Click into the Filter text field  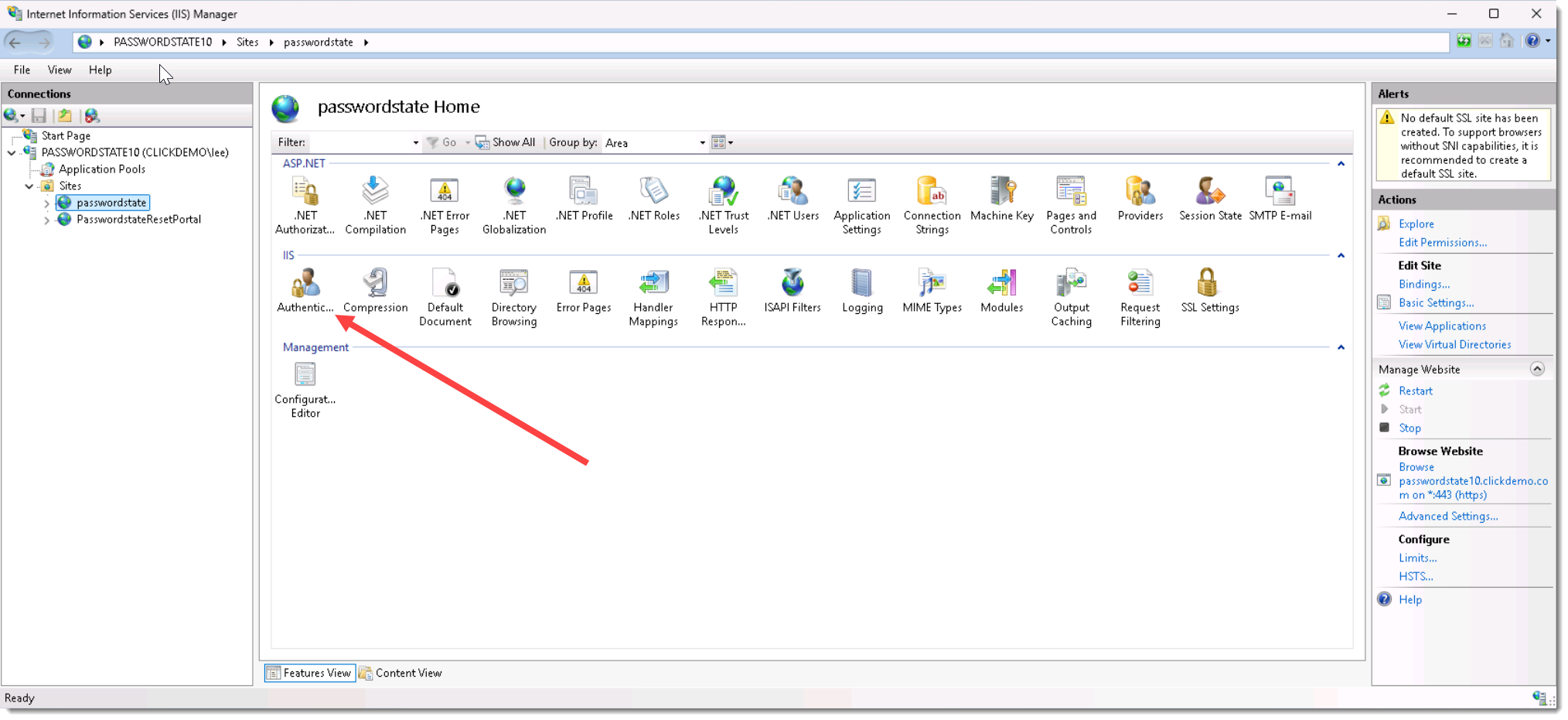[x=360, y=143]
